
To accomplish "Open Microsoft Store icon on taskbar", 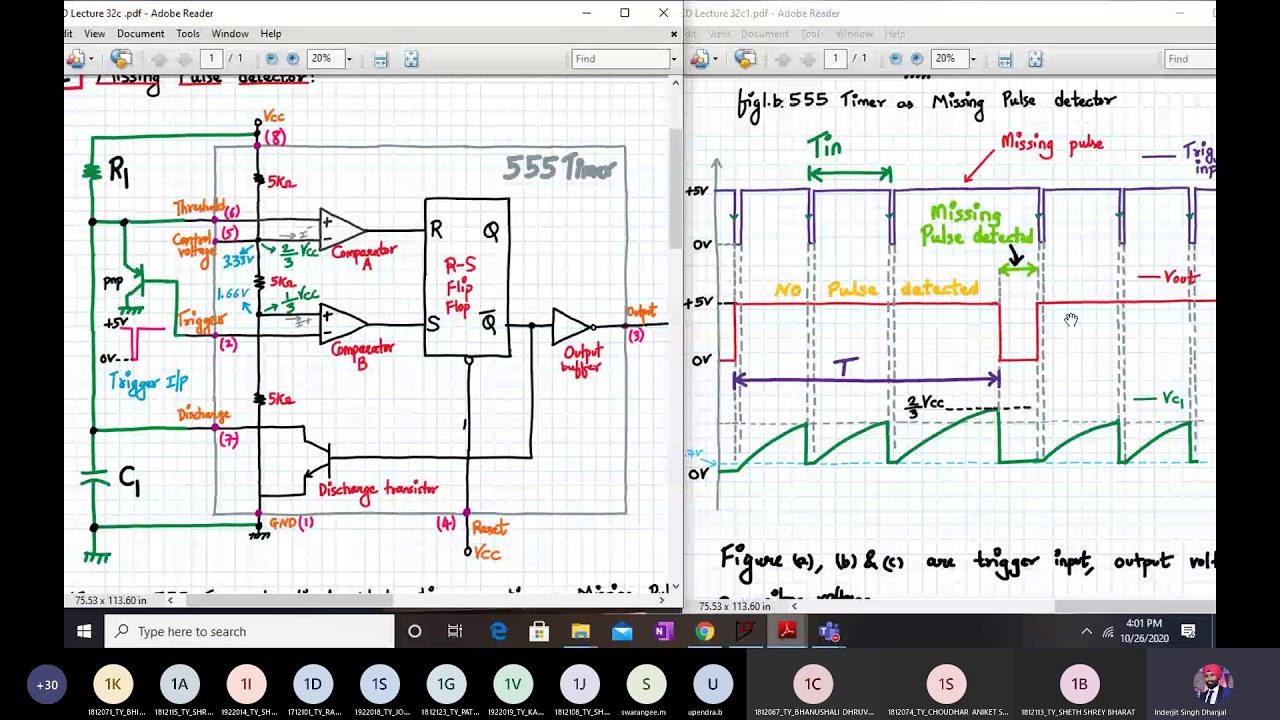I will point(539,632).
